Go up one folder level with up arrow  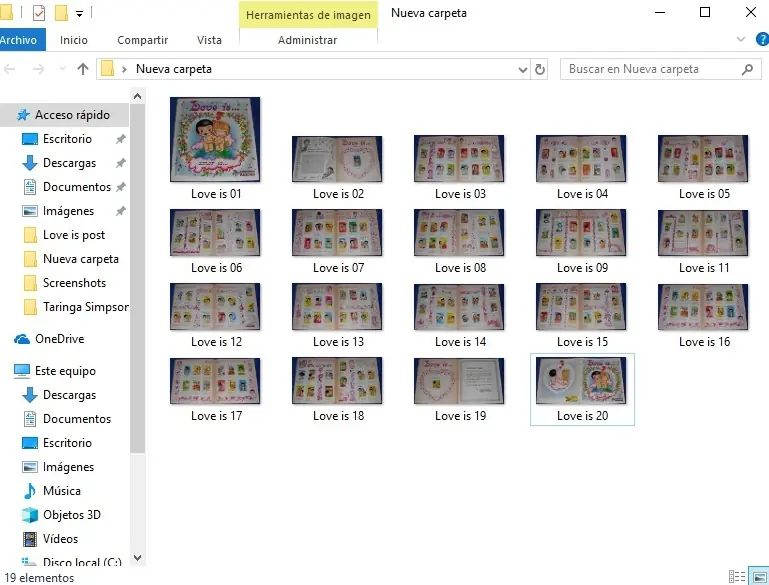pos(83,69)
